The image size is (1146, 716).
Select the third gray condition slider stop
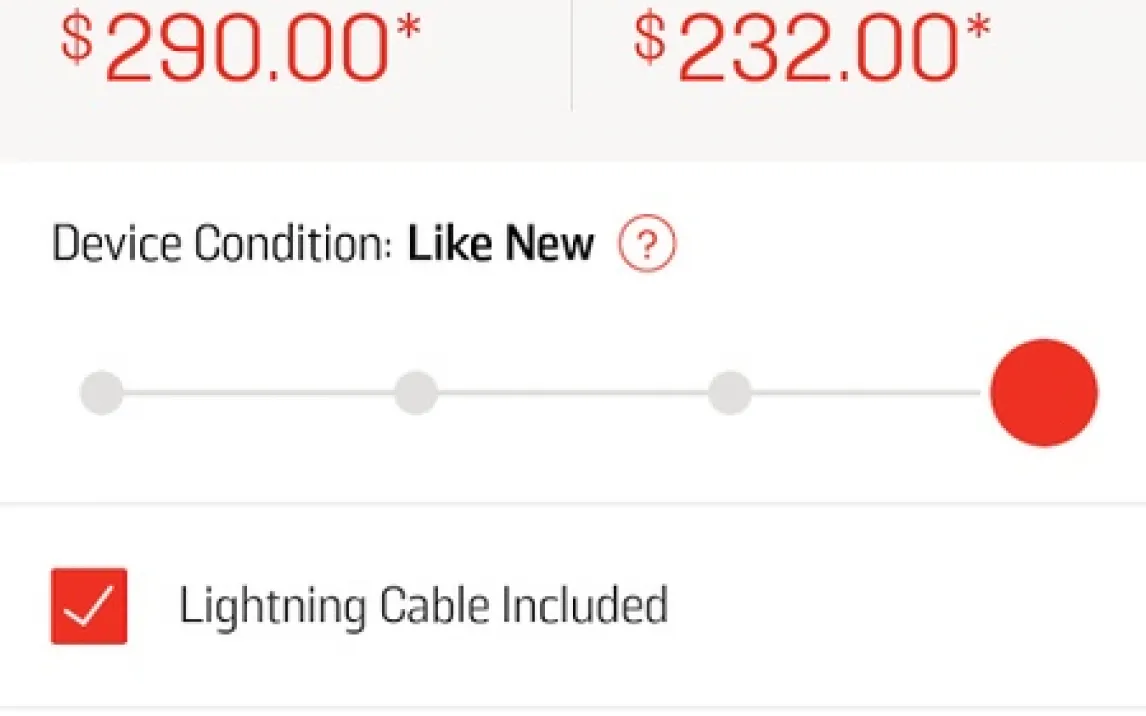pyautogui.click(x=730, y=393)
